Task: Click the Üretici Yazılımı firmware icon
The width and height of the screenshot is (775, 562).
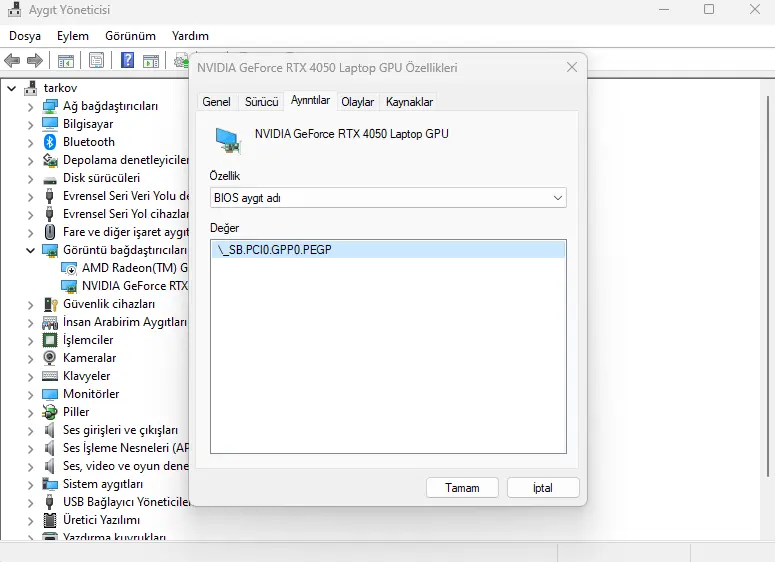Action: [x=50, y=520]
